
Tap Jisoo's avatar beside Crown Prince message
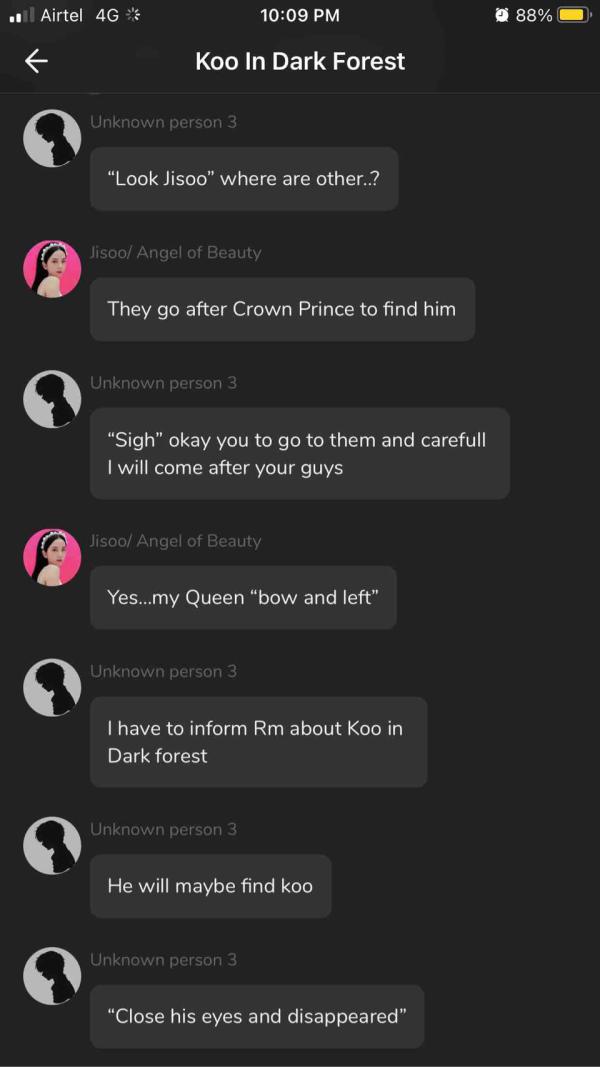[52, 269]
